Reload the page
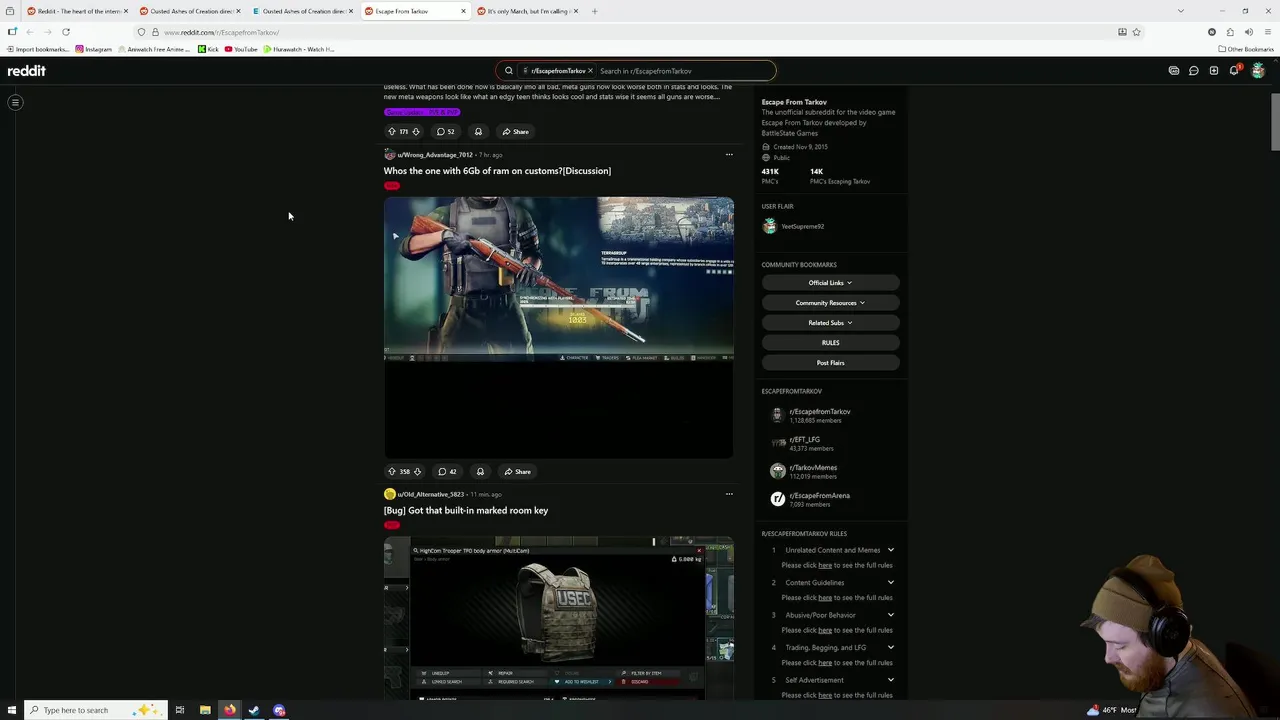Viewport: 1280px width, 720px height. click(66, 32)
